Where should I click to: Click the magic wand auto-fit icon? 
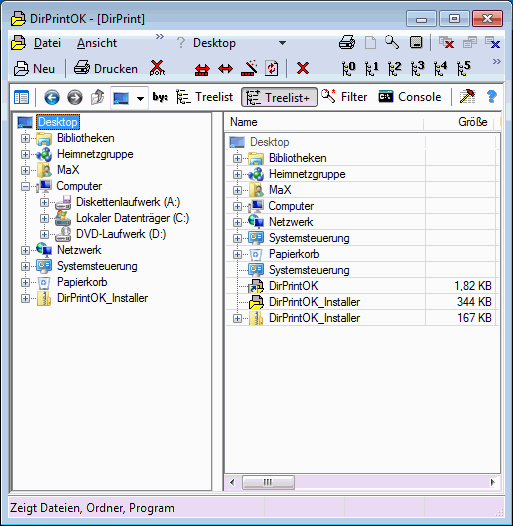[x=249, y=68]
